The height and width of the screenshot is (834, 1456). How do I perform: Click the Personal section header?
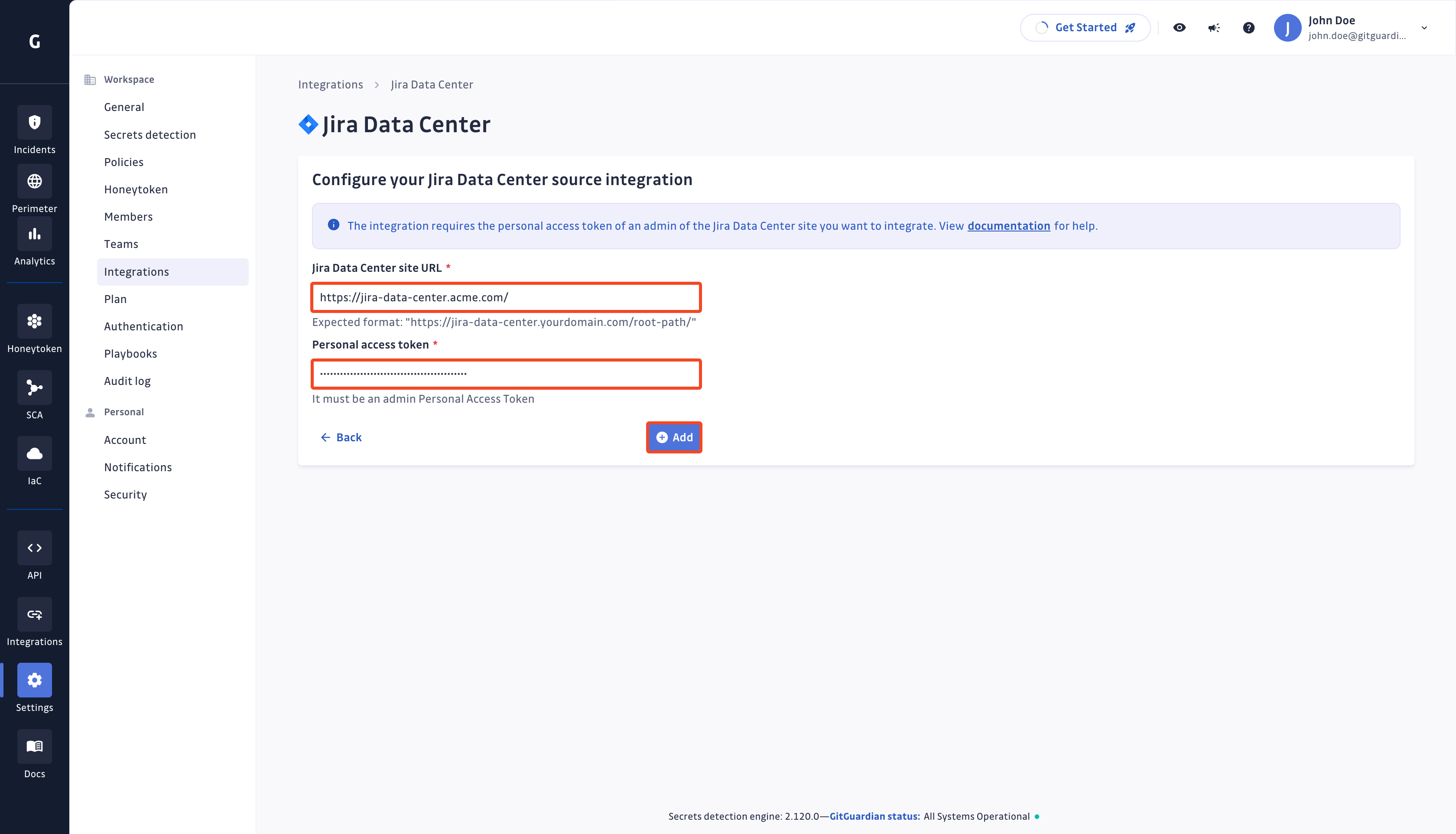click(123, 412)
